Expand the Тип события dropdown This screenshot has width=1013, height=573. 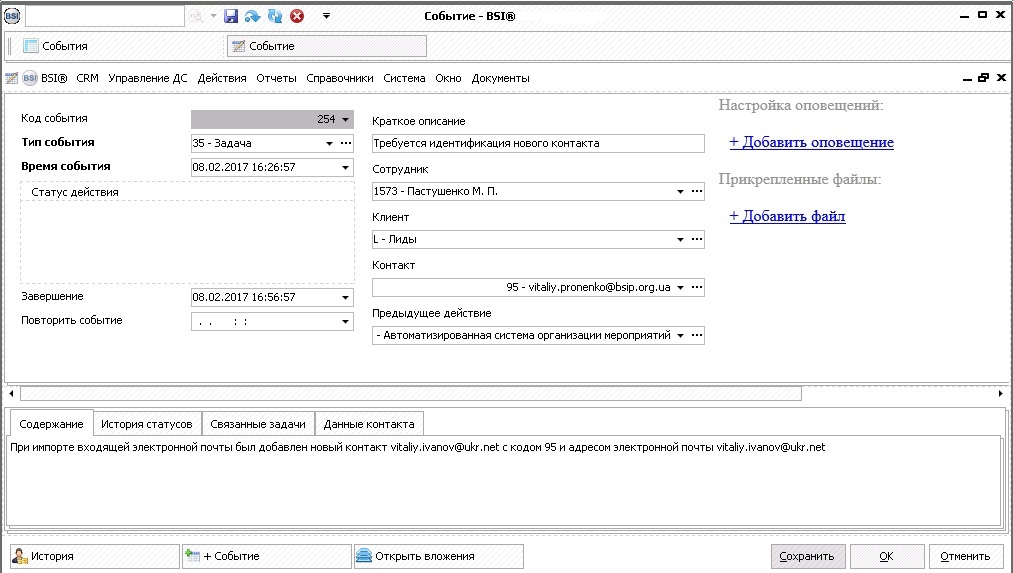330,143
